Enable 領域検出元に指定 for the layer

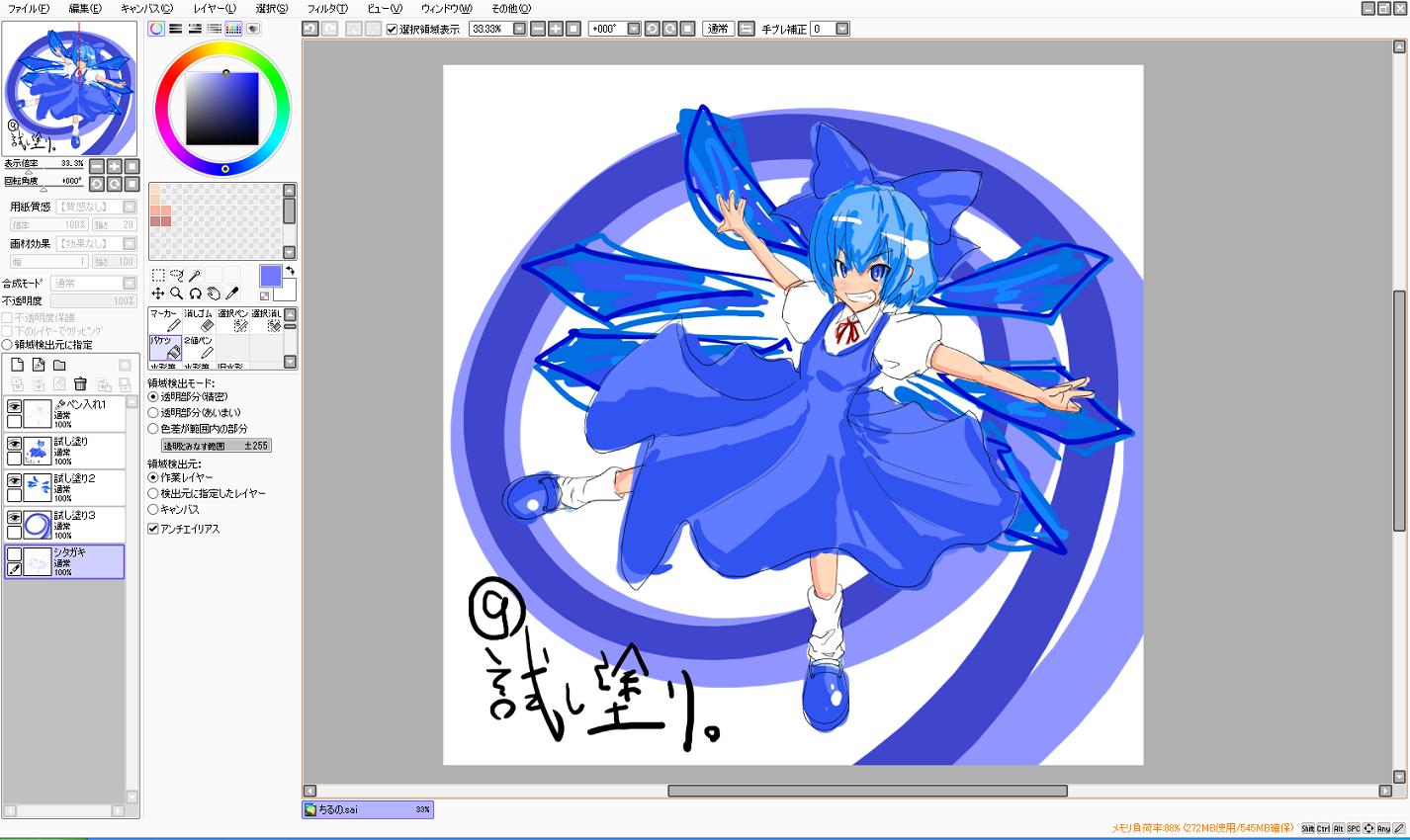[x=7, y=345]
